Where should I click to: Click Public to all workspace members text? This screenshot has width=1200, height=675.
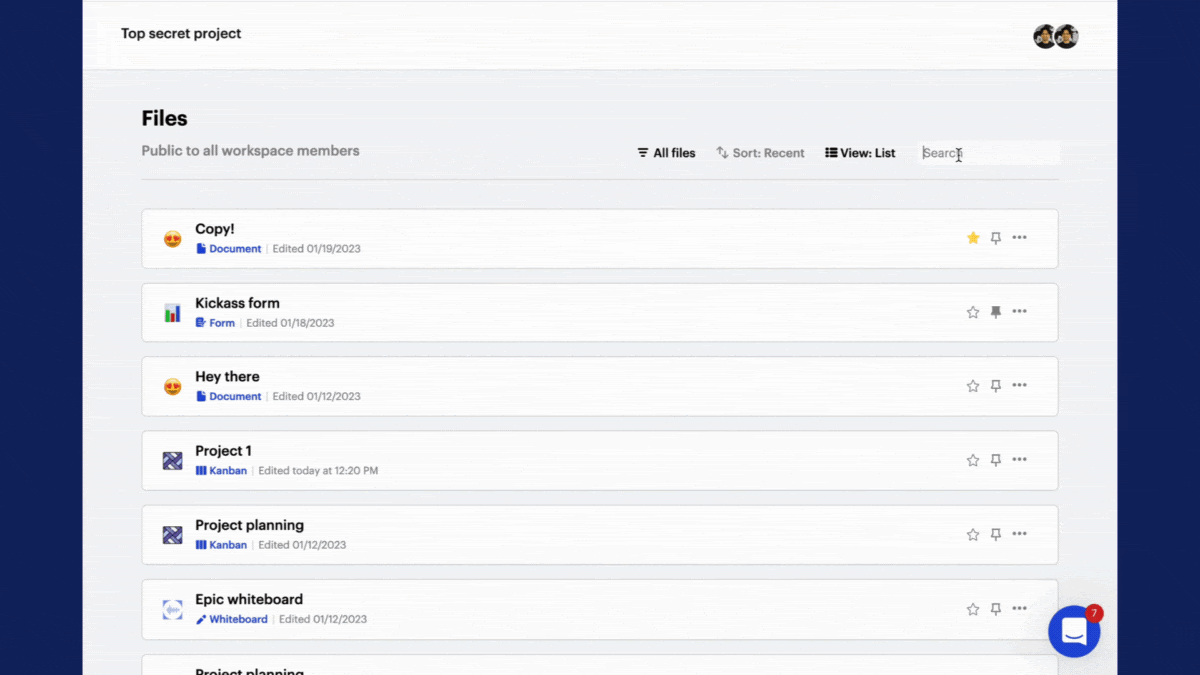250,151
